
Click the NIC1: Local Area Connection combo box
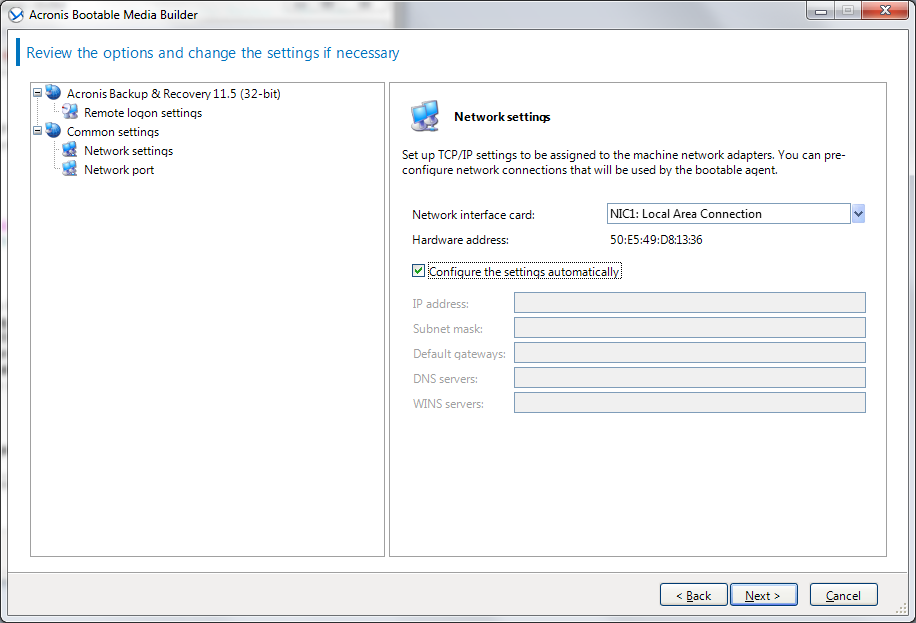pyautogui.click(x=728, y=214)
